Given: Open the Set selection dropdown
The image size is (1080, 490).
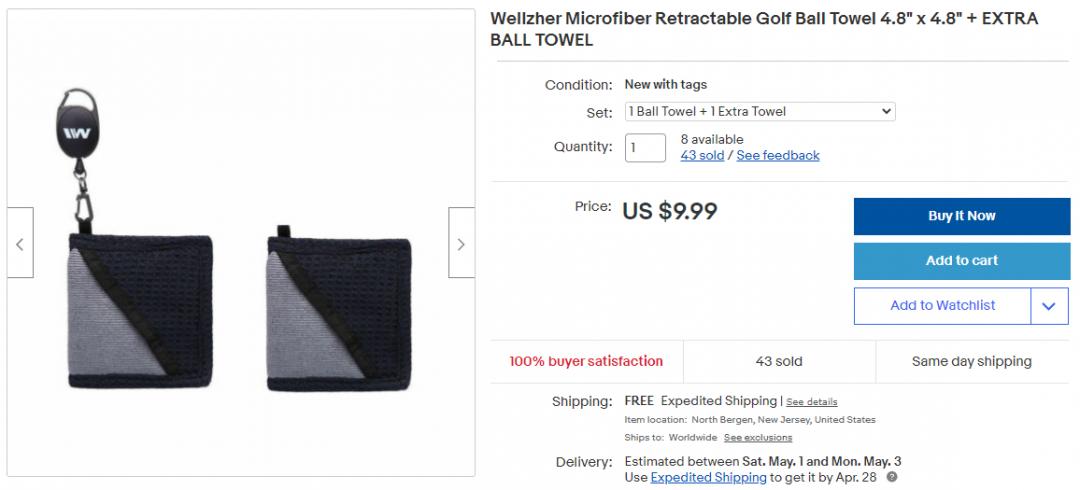Looking at the screenshot, I should point(760,112).
